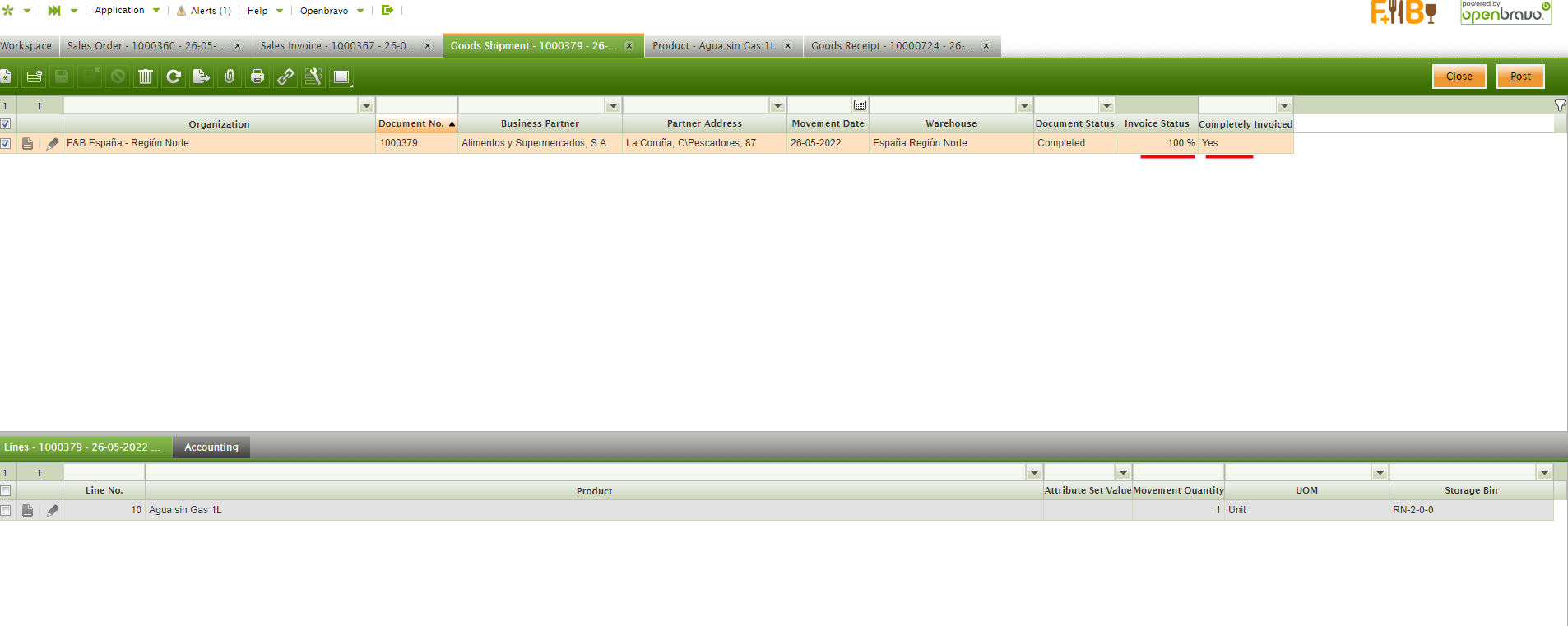The image size is (1568, 626).
Task: Close the Sales Invoice tab
Action: coord(428,46)
